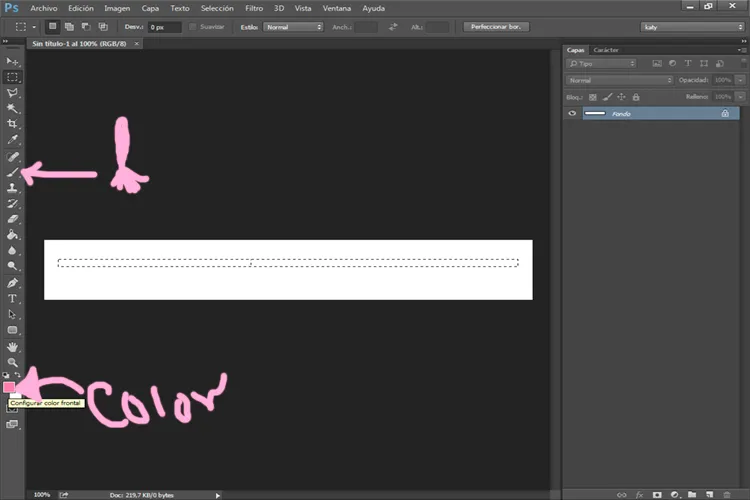This screenshot has height=500, width=750.
Task: Select the Hand tool
Action: [13, 346]
